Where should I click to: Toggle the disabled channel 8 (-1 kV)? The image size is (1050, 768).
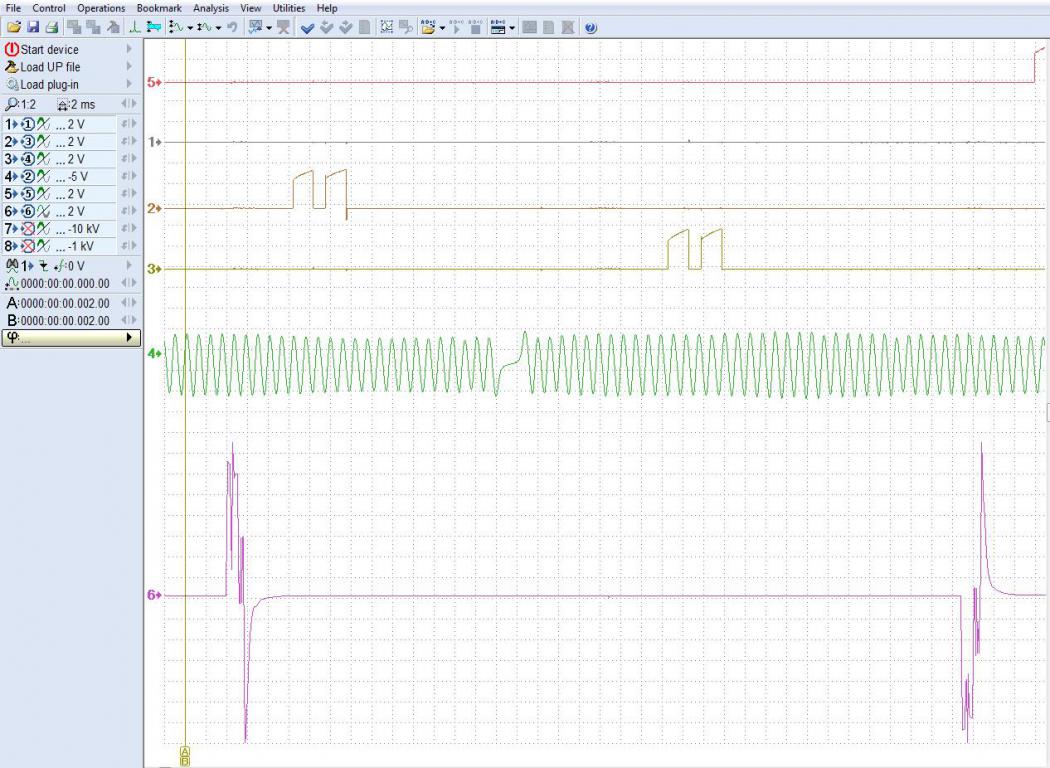(28, 246)
